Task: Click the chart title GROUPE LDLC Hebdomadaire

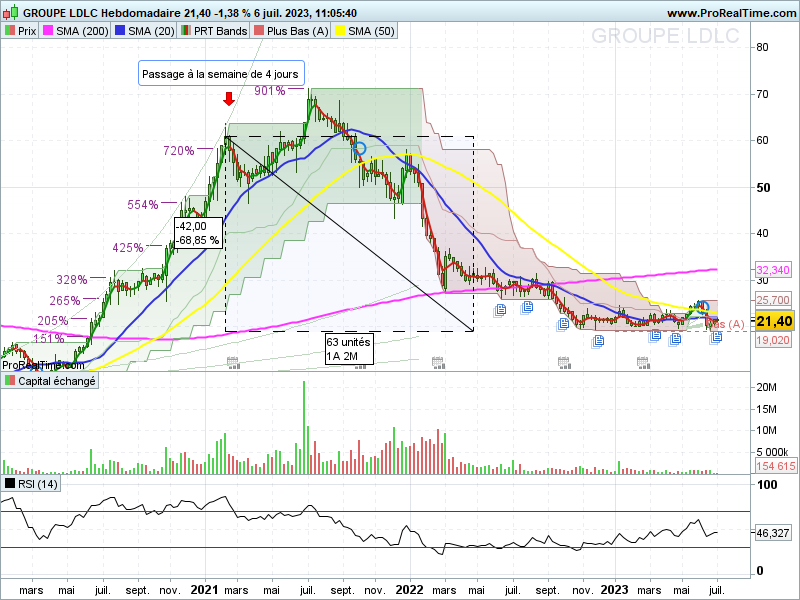Action: (x=102, y=13)
